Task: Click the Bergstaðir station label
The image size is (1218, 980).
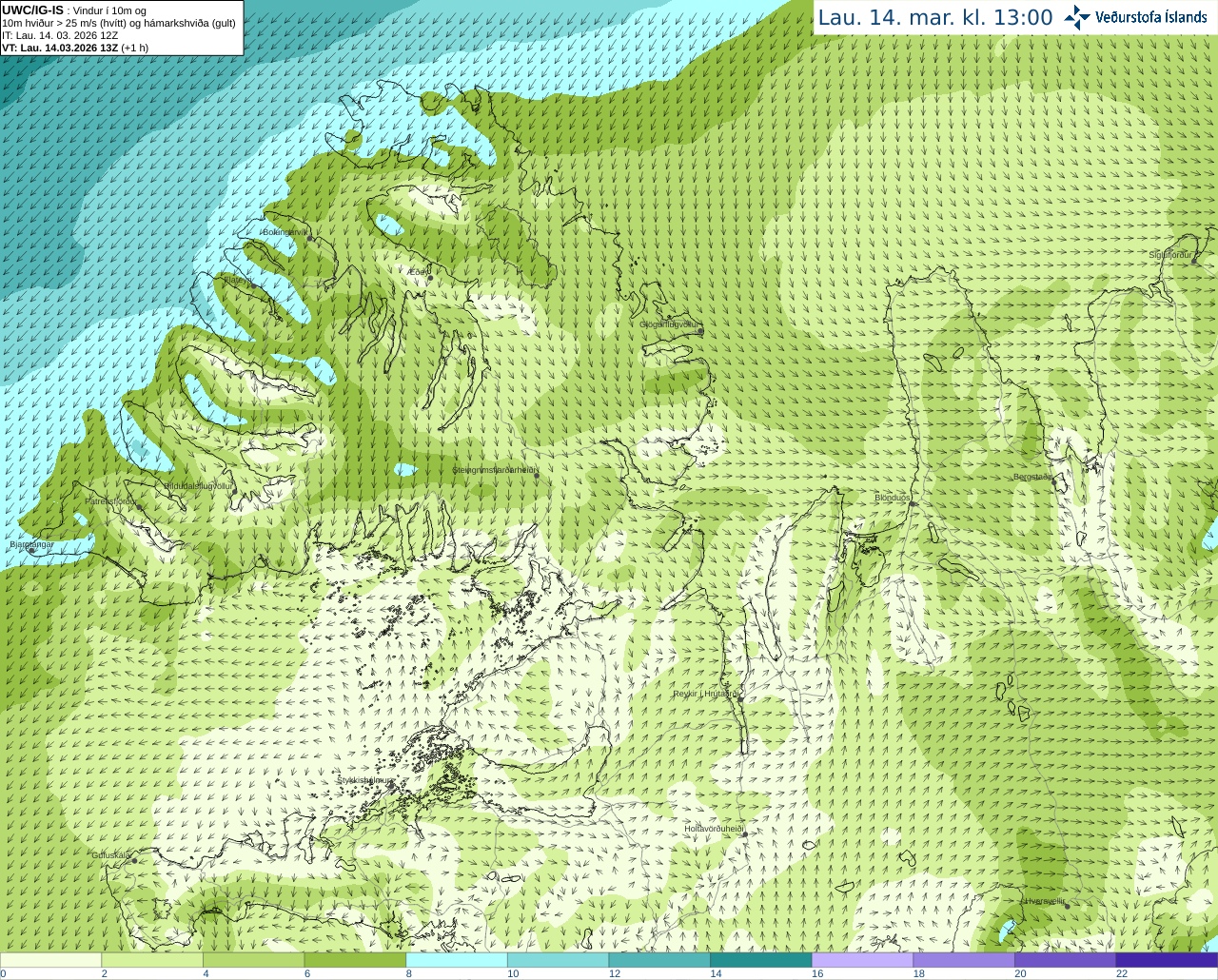Action: tap(1033, 477)
